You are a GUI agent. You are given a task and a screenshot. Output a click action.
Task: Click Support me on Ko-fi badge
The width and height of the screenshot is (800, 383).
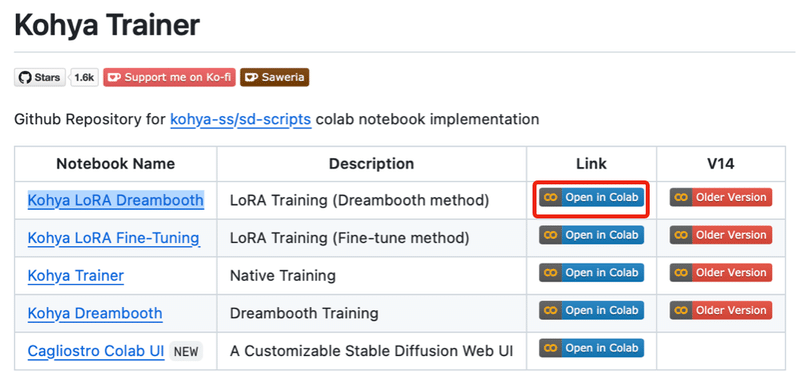[x=169, y=78]
